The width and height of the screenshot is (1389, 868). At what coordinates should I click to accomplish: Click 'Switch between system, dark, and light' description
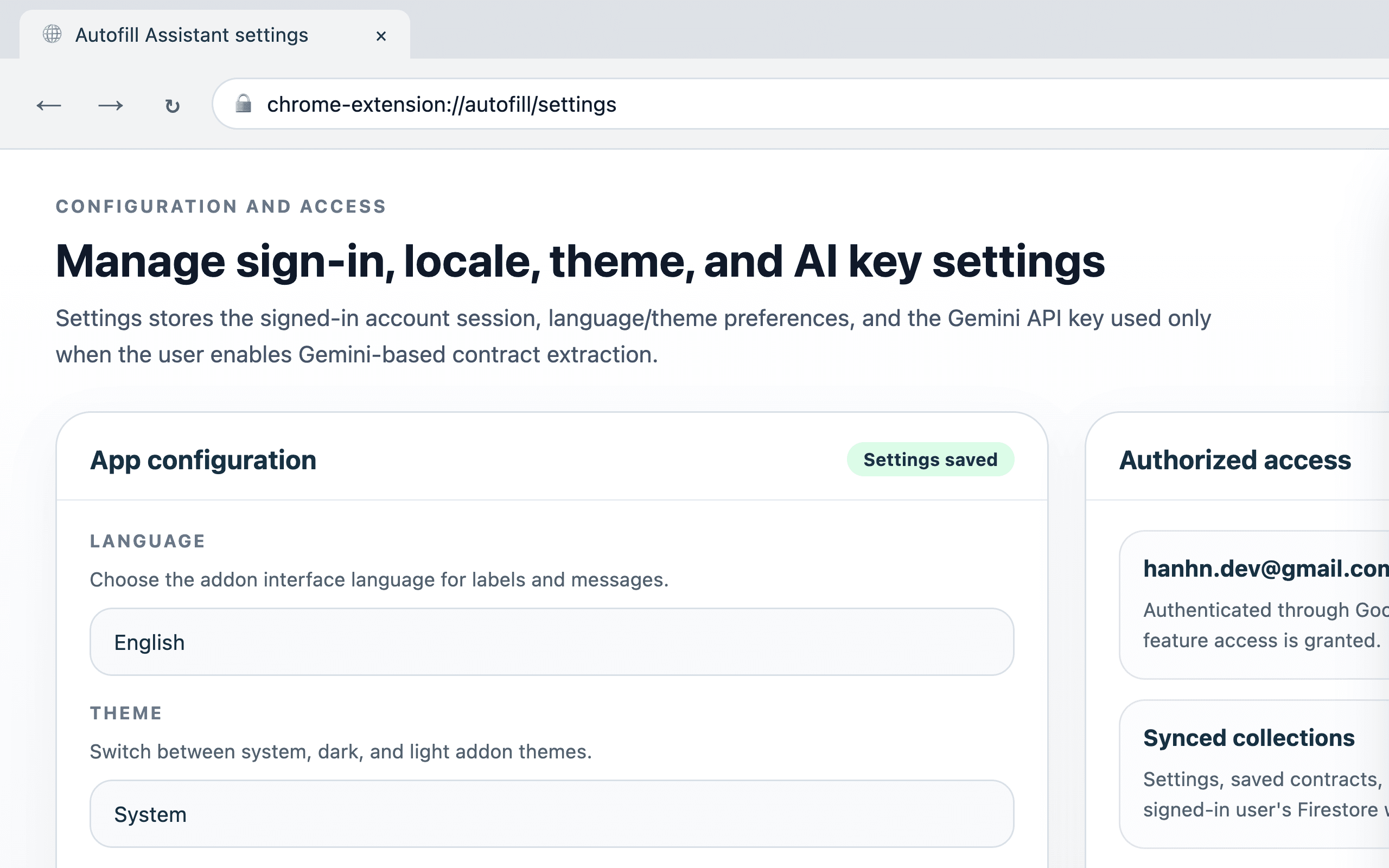tap(341, 751)
